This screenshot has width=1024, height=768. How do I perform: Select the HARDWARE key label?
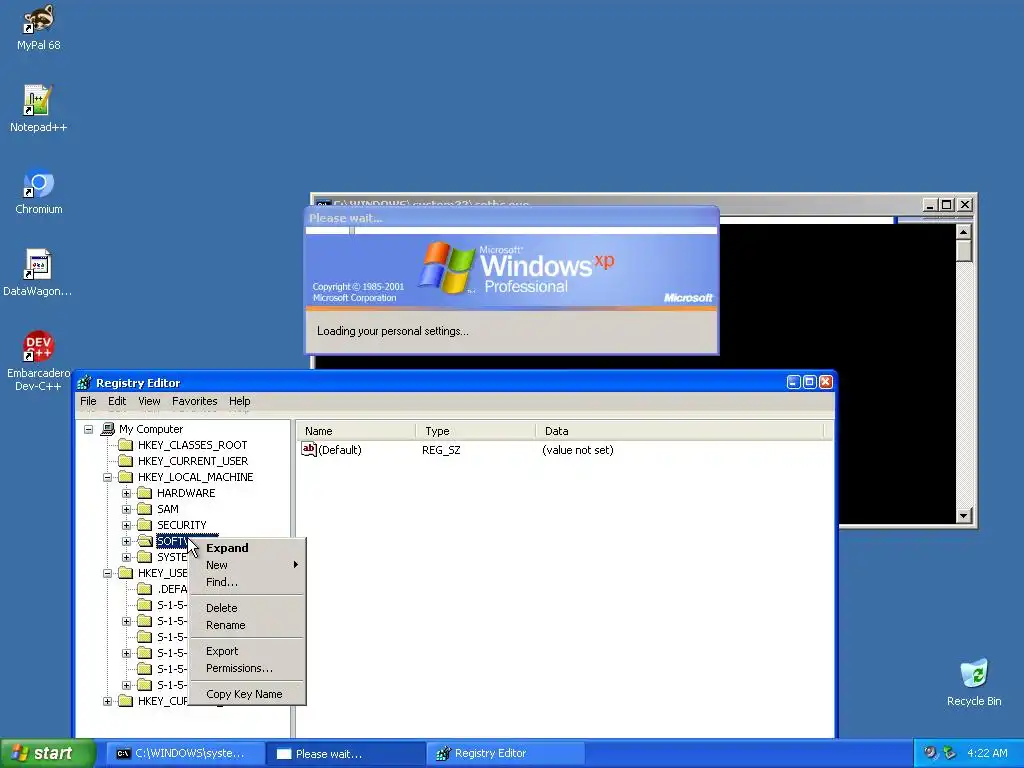186,493
